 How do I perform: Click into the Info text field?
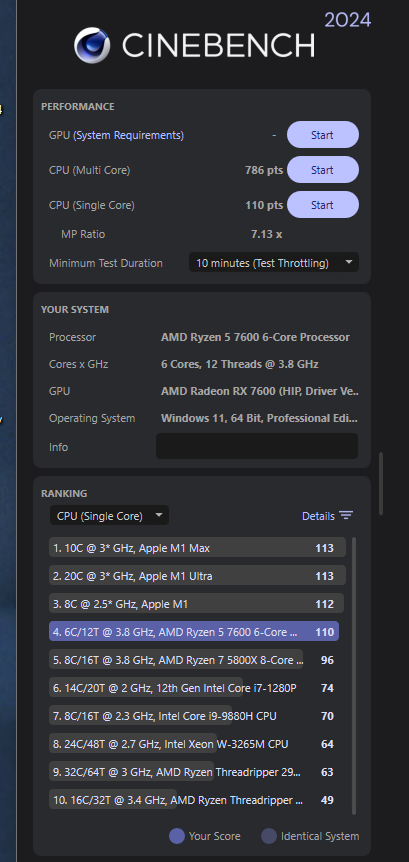point(257,446)
